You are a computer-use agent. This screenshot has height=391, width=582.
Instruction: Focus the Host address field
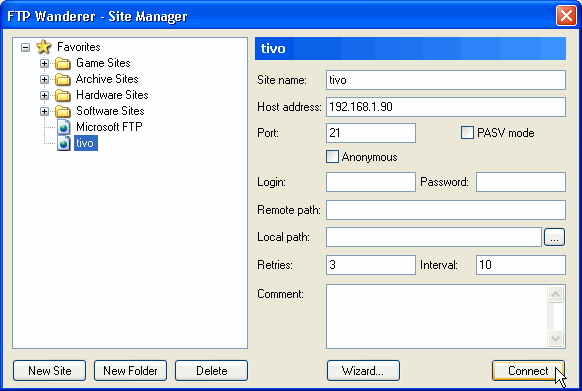coord(445,107)
